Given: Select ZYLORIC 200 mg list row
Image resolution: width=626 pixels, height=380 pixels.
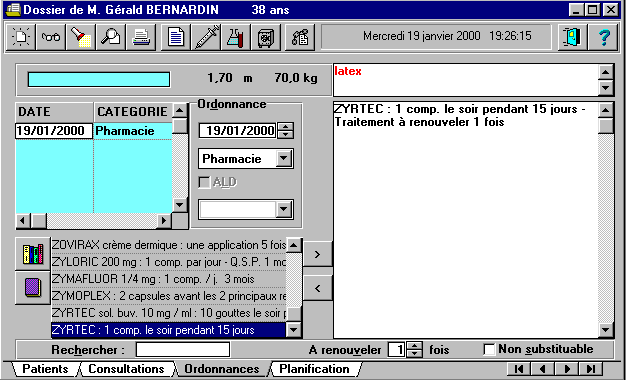Looking at the screenshot, I should point(169,262).
